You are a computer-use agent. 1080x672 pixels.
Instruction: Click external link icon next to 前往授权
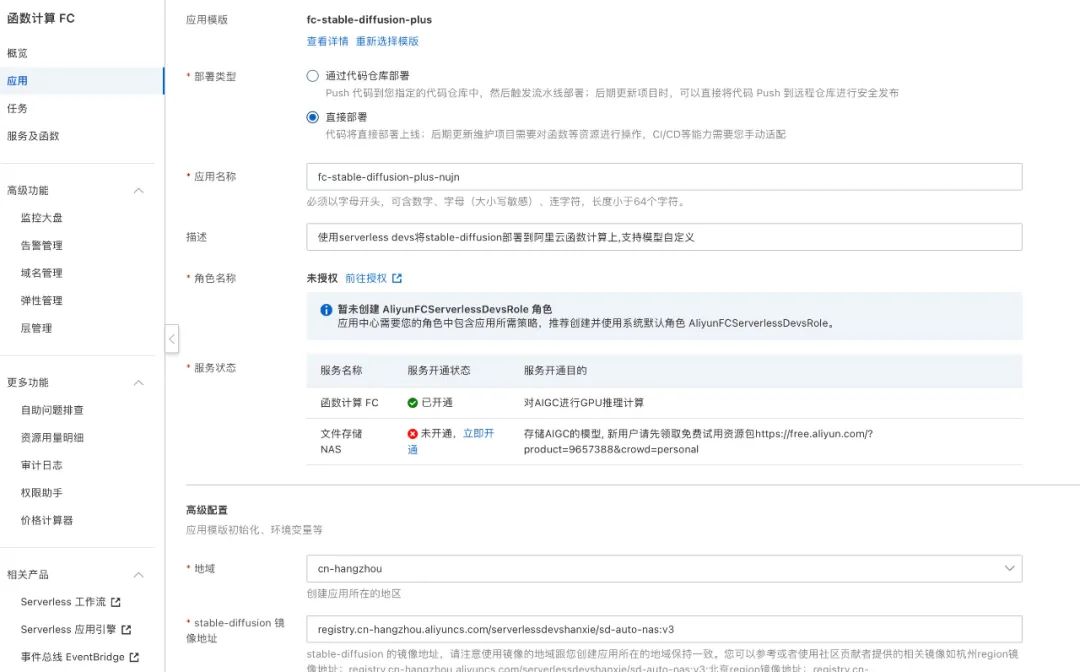point(397,278)
